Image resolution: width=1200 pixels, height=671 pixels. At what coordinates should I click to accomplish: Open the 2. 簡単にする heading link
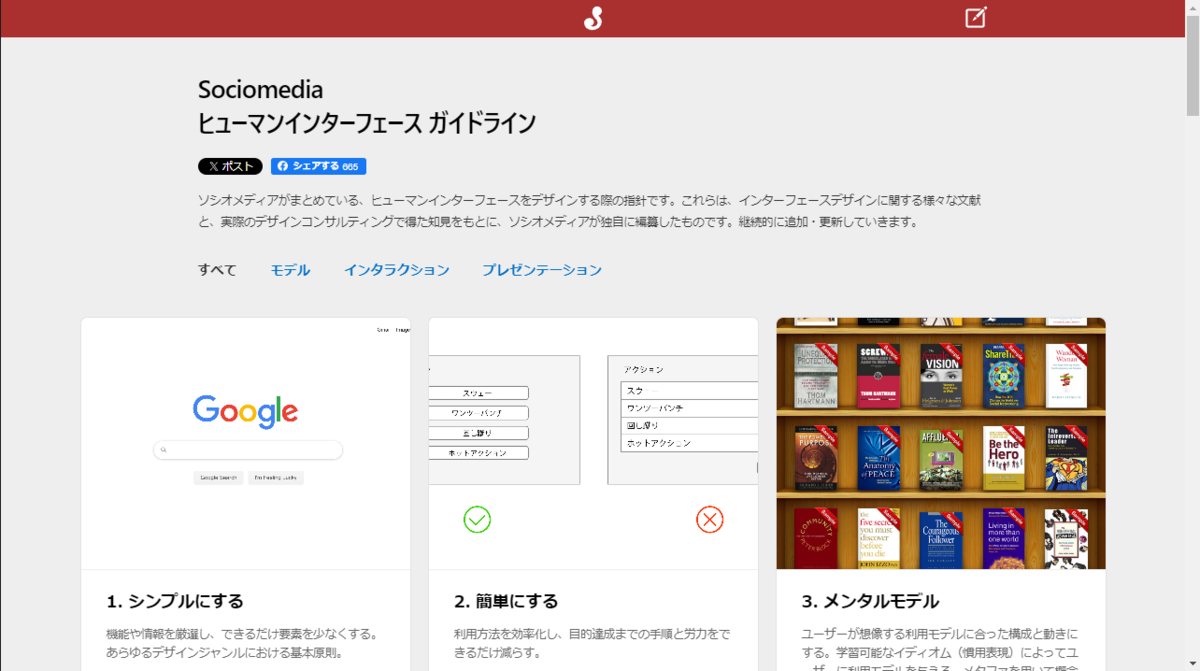(506, 601)
